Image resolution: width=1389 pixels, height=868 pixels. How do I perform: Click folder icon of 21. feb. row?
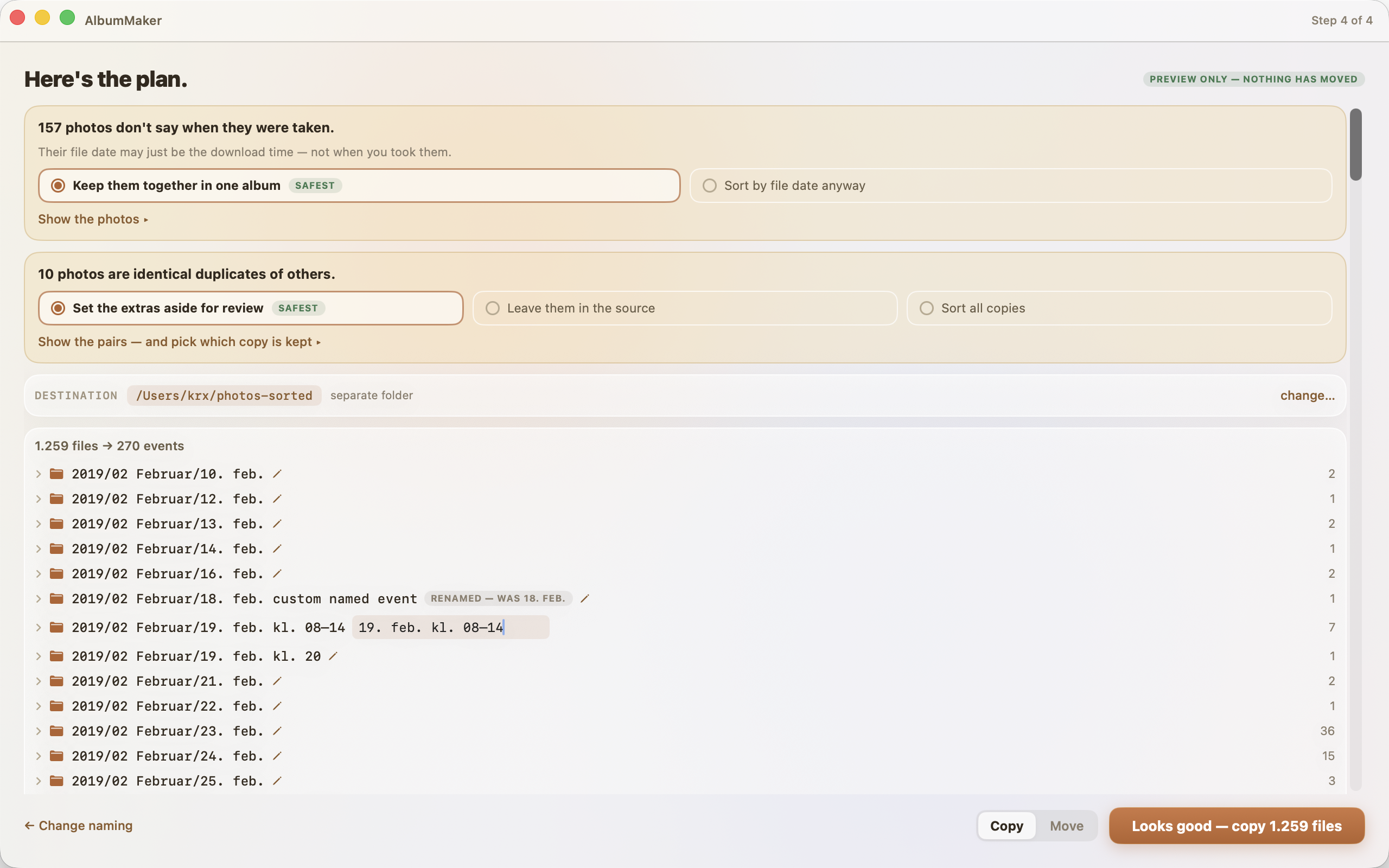pos(56,681)
